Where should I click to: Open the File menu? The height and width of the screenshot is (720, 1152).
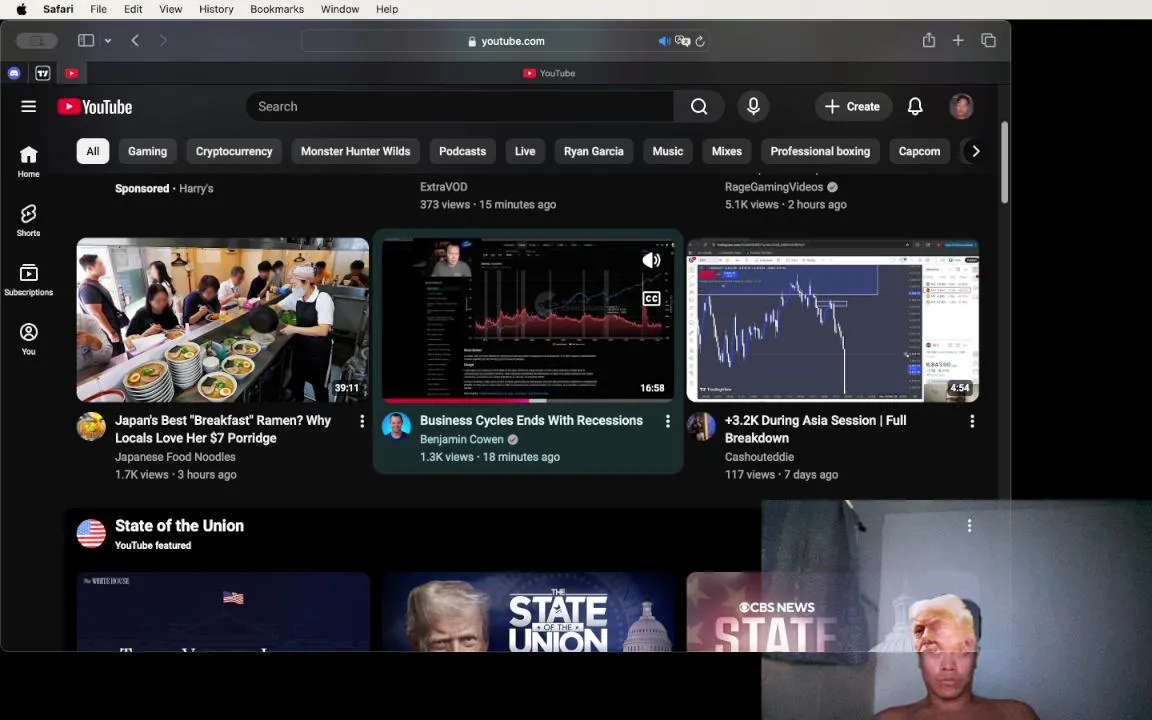98,9
